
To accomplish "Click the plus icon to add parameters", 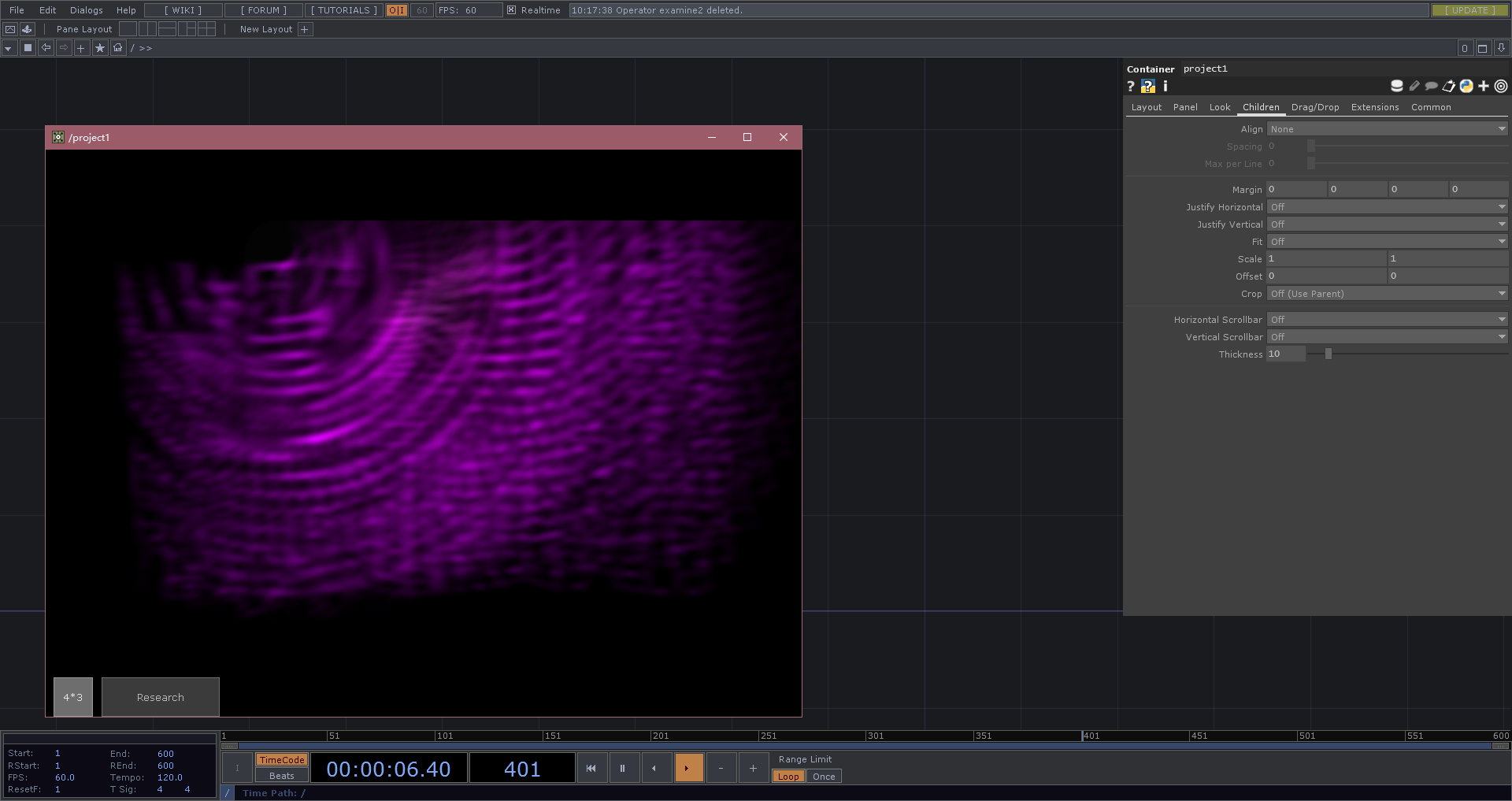I will [x=1484, y=86].
